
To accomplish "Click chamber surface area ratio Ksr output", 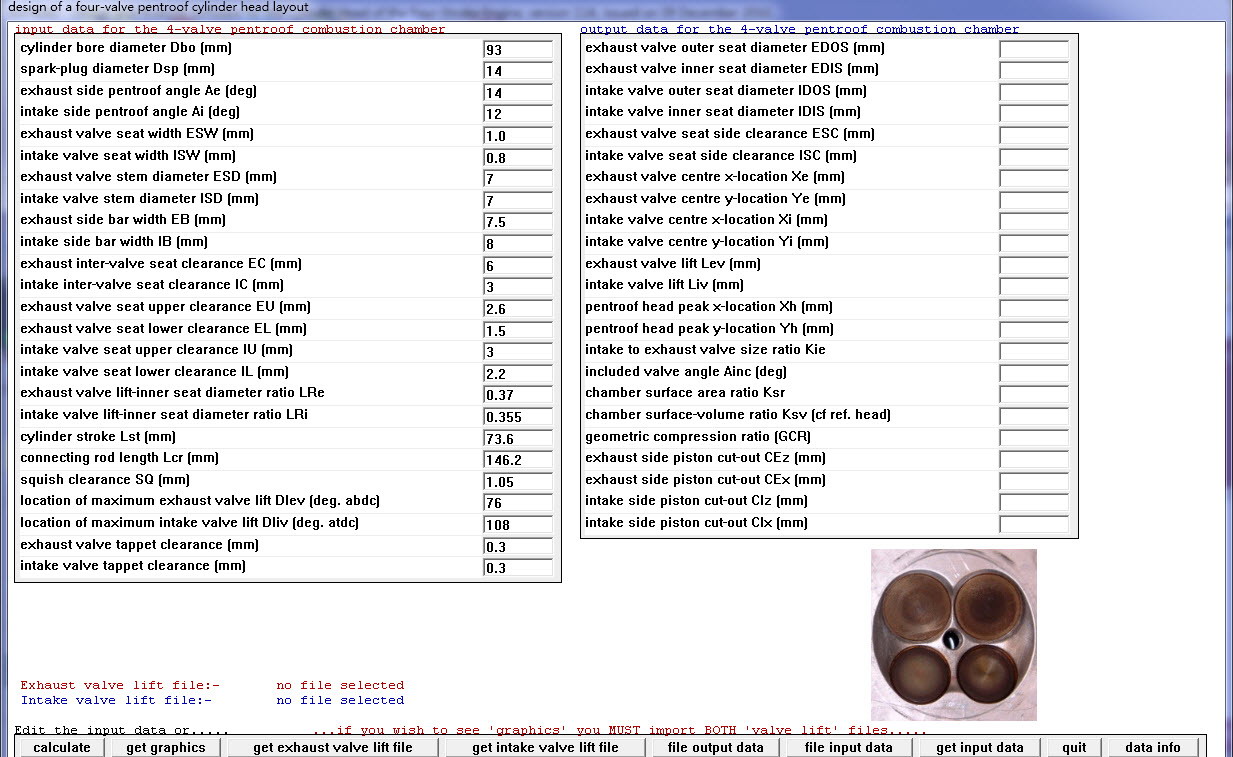I will click(x=1034, y=395).
